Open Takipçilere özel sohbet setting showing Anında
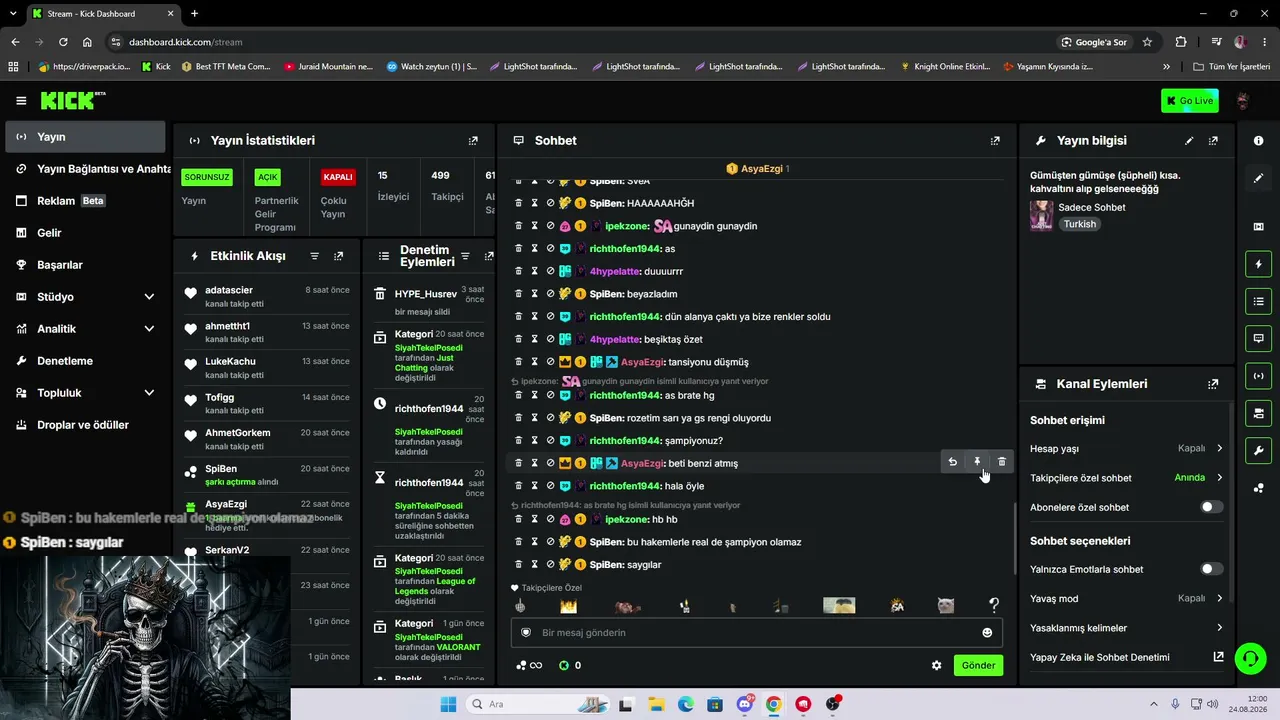Screen dimensions: 1280x720 point(1127,478)
